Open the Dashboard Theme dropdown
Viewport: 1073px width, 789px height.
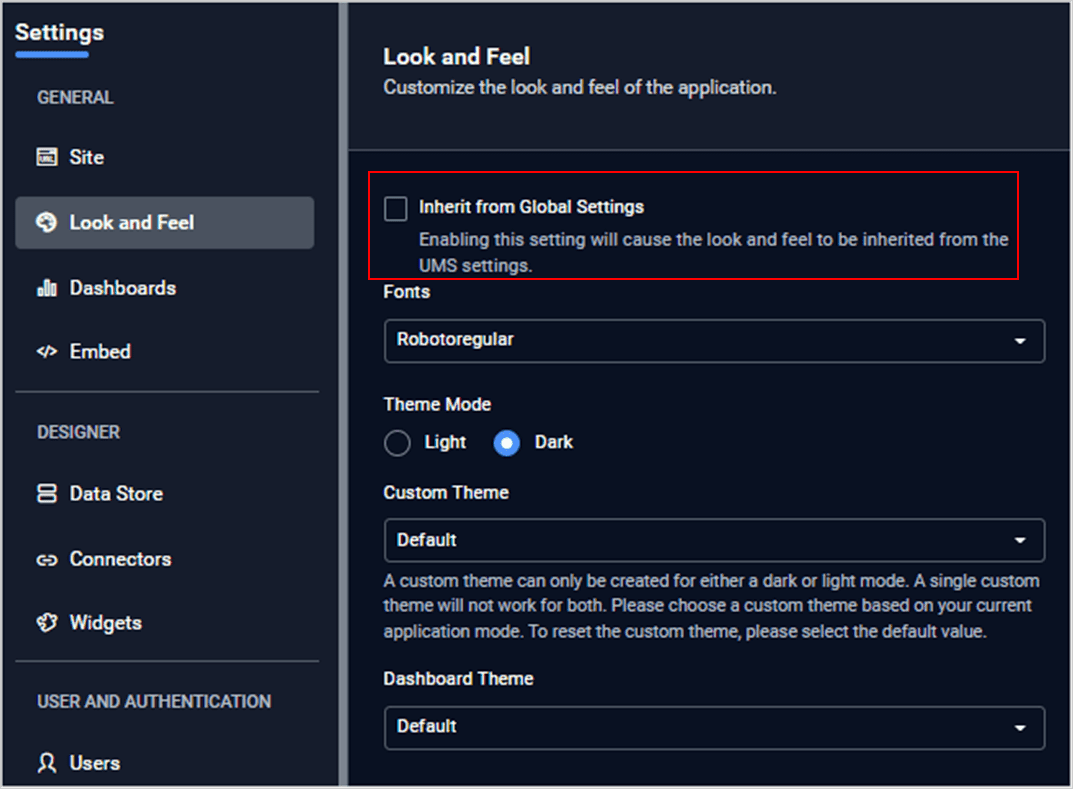click(714, 727)
